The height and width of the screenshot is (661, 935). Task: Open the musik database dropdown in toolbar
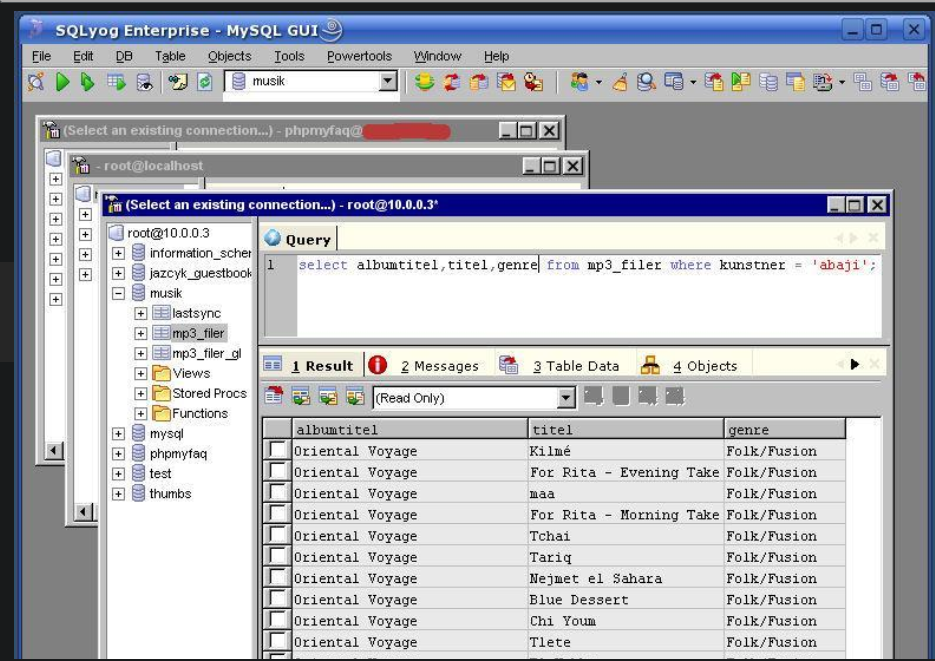point(388,81)
